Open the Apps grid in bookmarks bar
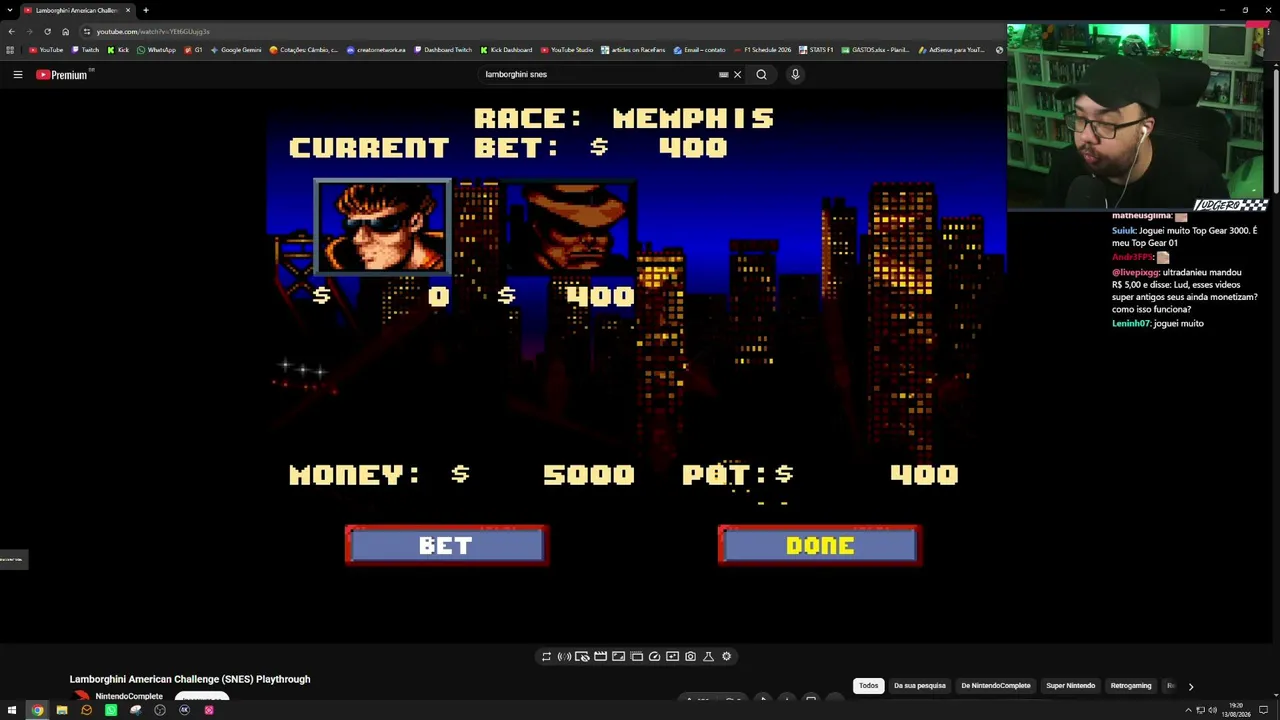This screenshot has width=1280, height=720. (x=11, y=49)
